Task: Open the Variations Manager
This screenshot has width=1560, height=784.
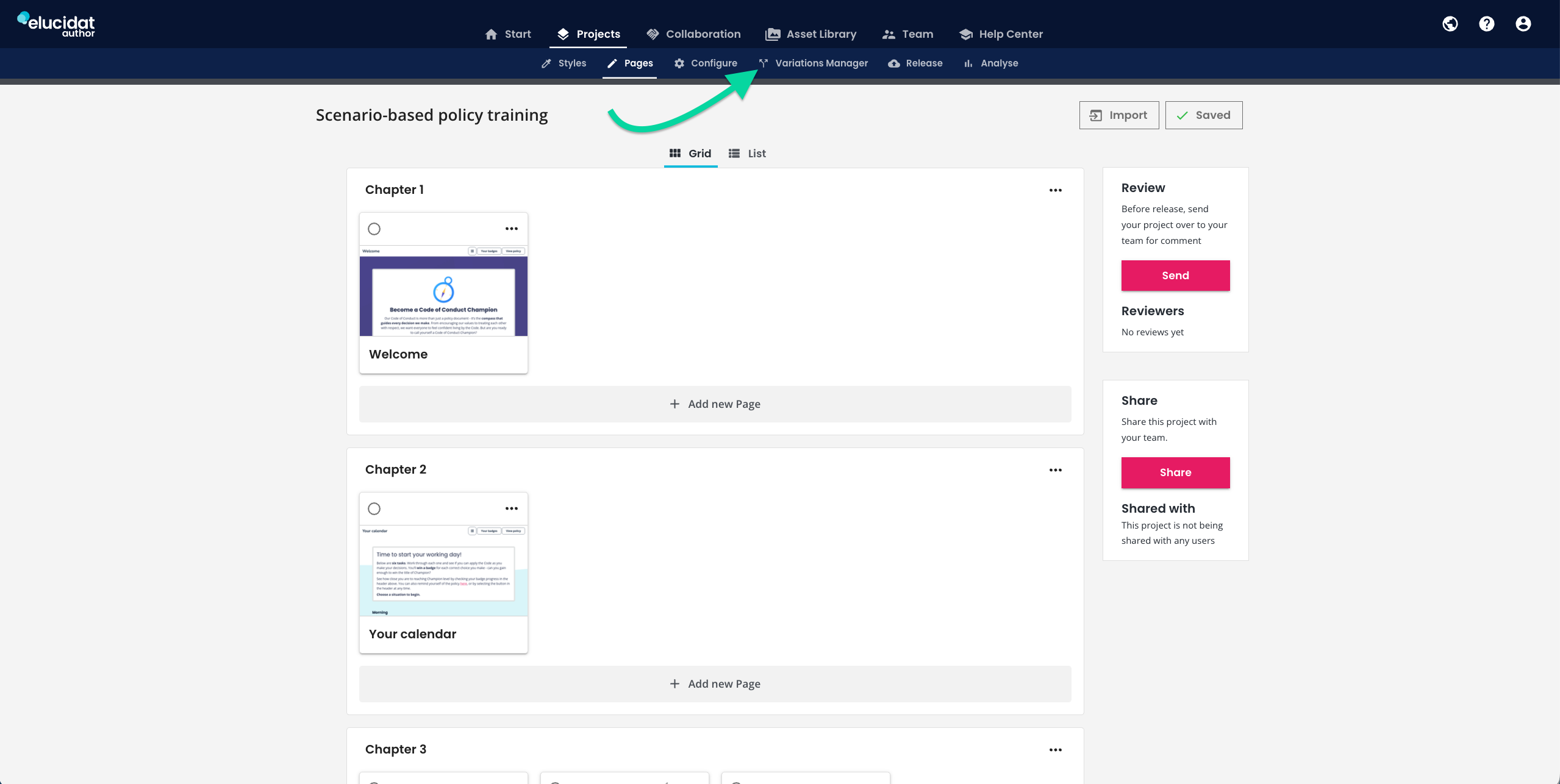Action: (x=814, y=63)
